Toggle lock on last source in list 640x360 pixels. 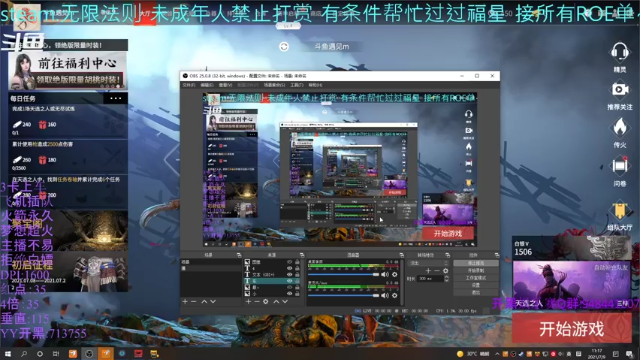(x=297, y=293)
